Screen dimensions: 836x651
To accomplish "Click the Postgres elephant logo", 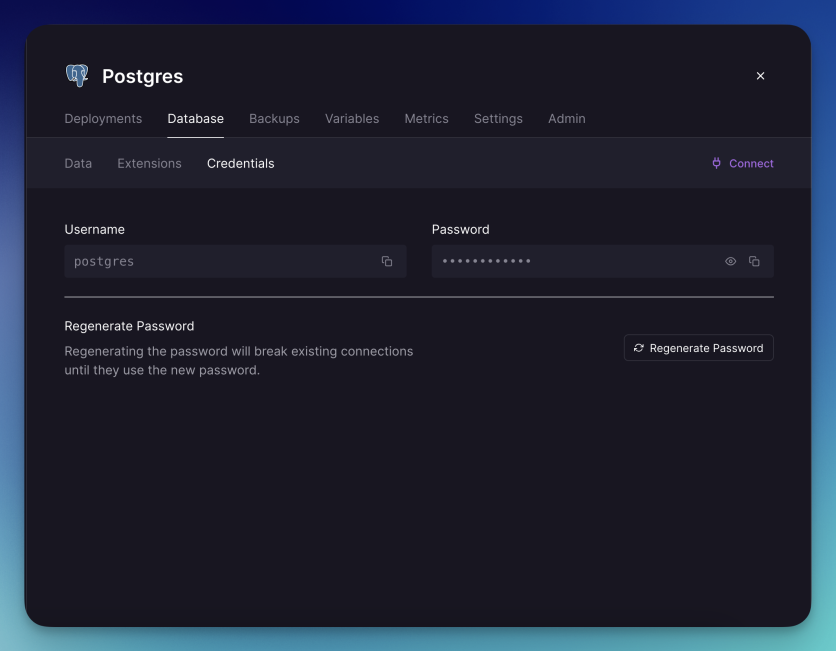I will click(x=77, y=76).
